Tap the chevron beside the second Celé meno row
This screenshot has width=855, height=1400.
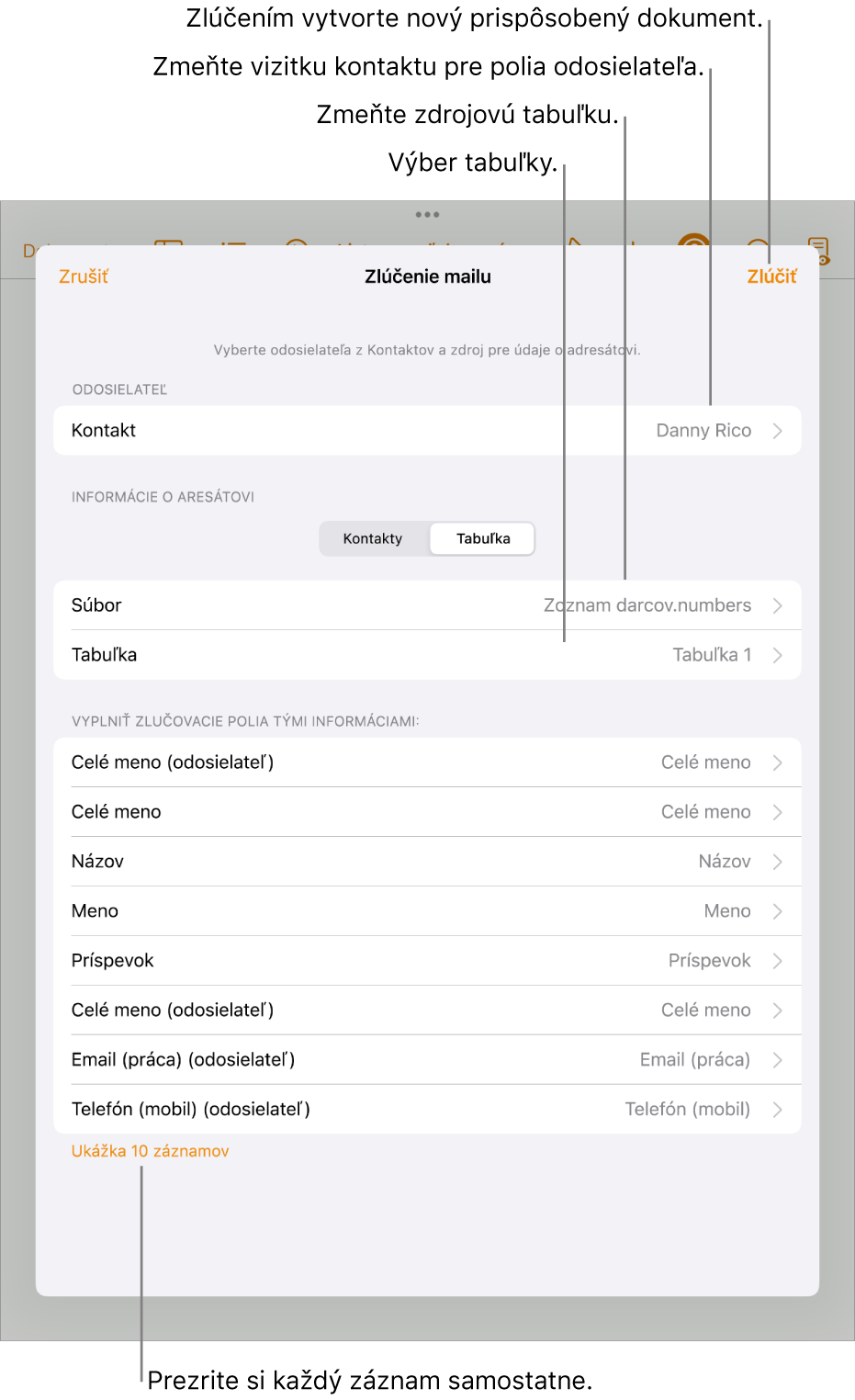coord(777,812)
